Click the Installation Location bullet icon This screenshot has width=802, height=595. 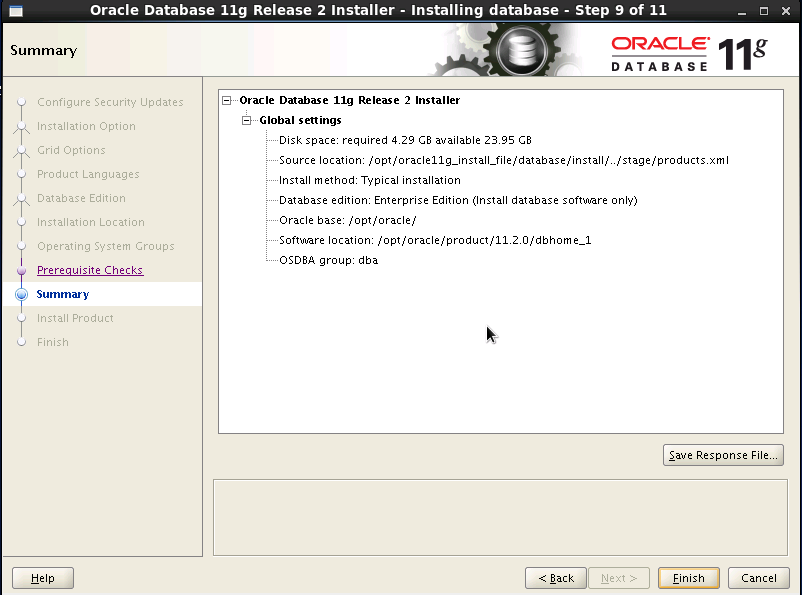21,223
